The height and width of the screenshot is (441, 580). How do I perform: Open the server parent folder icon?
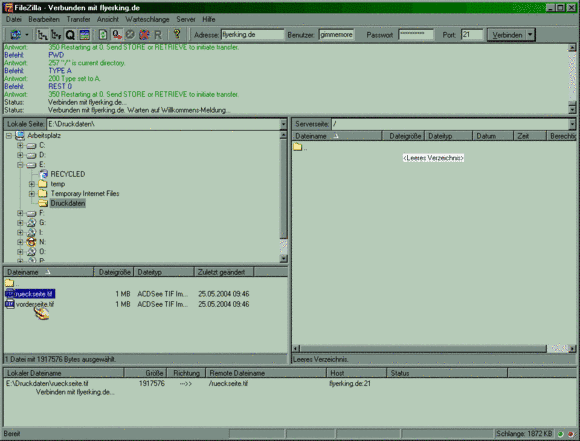[298, 147]
